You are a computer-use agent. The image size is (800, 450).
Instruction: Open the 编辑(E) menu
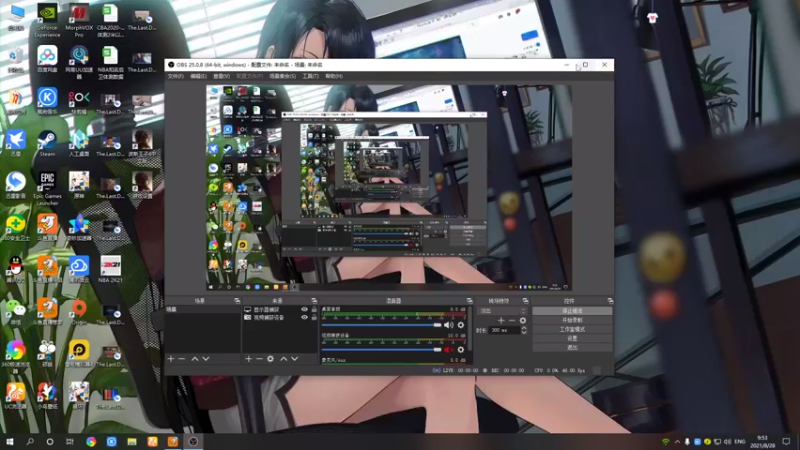click(198, 76)
